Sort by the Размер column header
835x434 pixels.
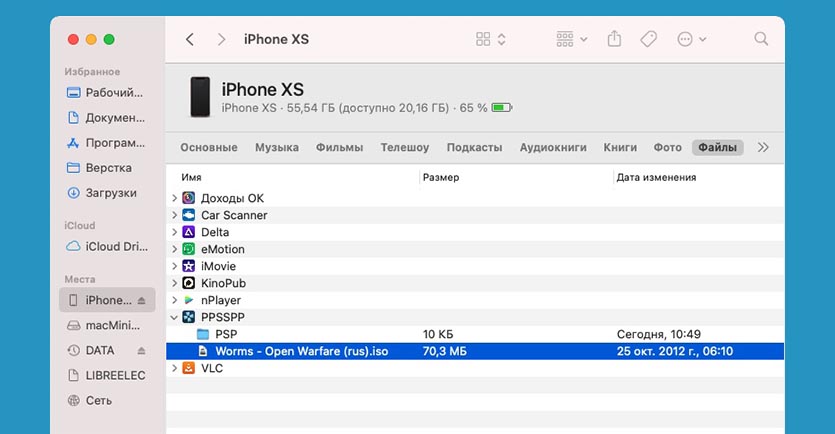pyautogui.click(x=441, y=177)
